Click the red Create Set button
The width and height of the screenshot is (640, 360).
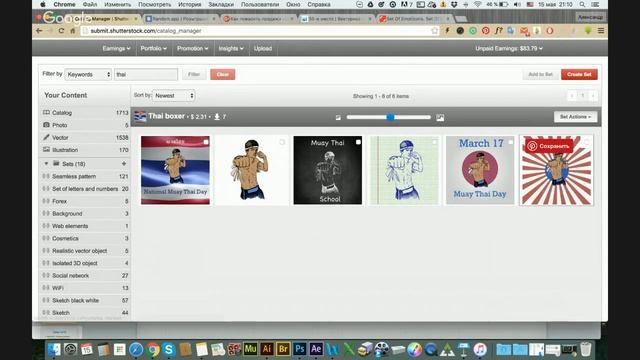point(579,74)
